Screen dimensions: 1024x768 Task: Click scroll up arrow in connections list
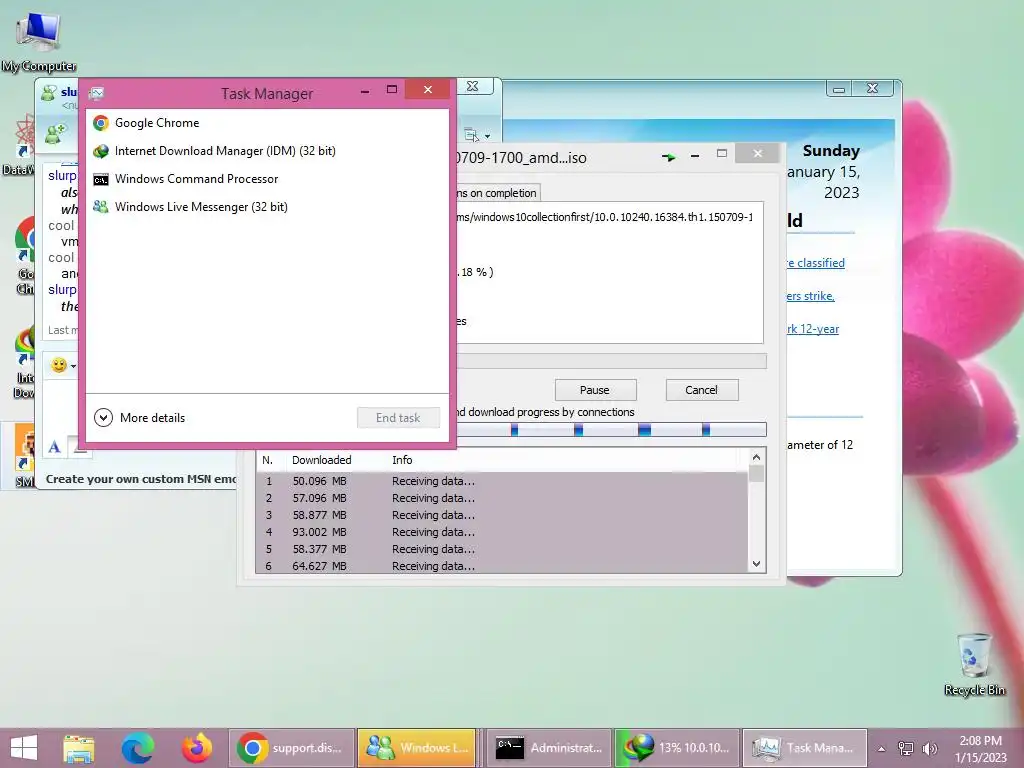[x=756, y=457]
